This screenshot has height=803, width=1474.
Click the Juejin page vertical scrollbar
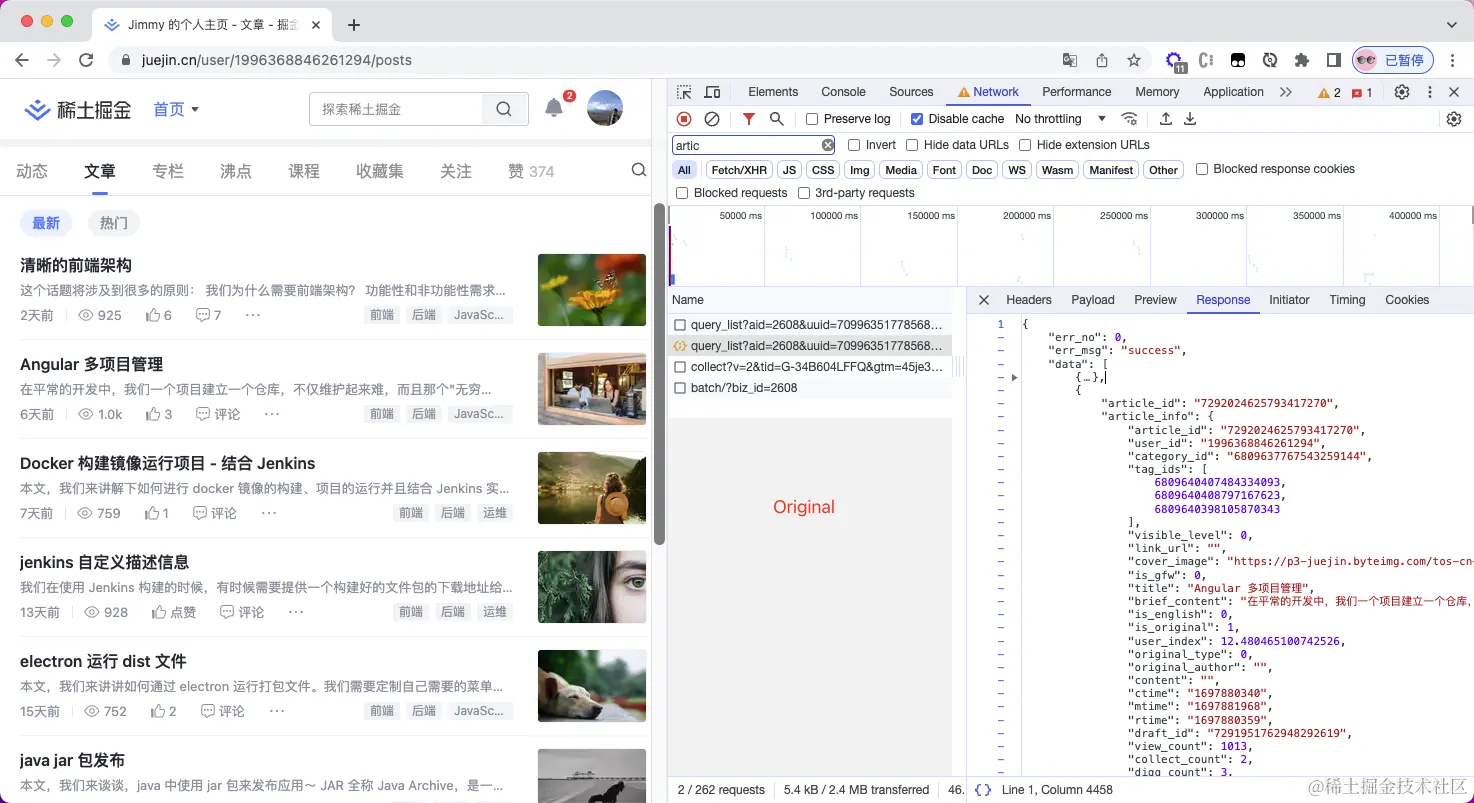click(x=659, y=374)
